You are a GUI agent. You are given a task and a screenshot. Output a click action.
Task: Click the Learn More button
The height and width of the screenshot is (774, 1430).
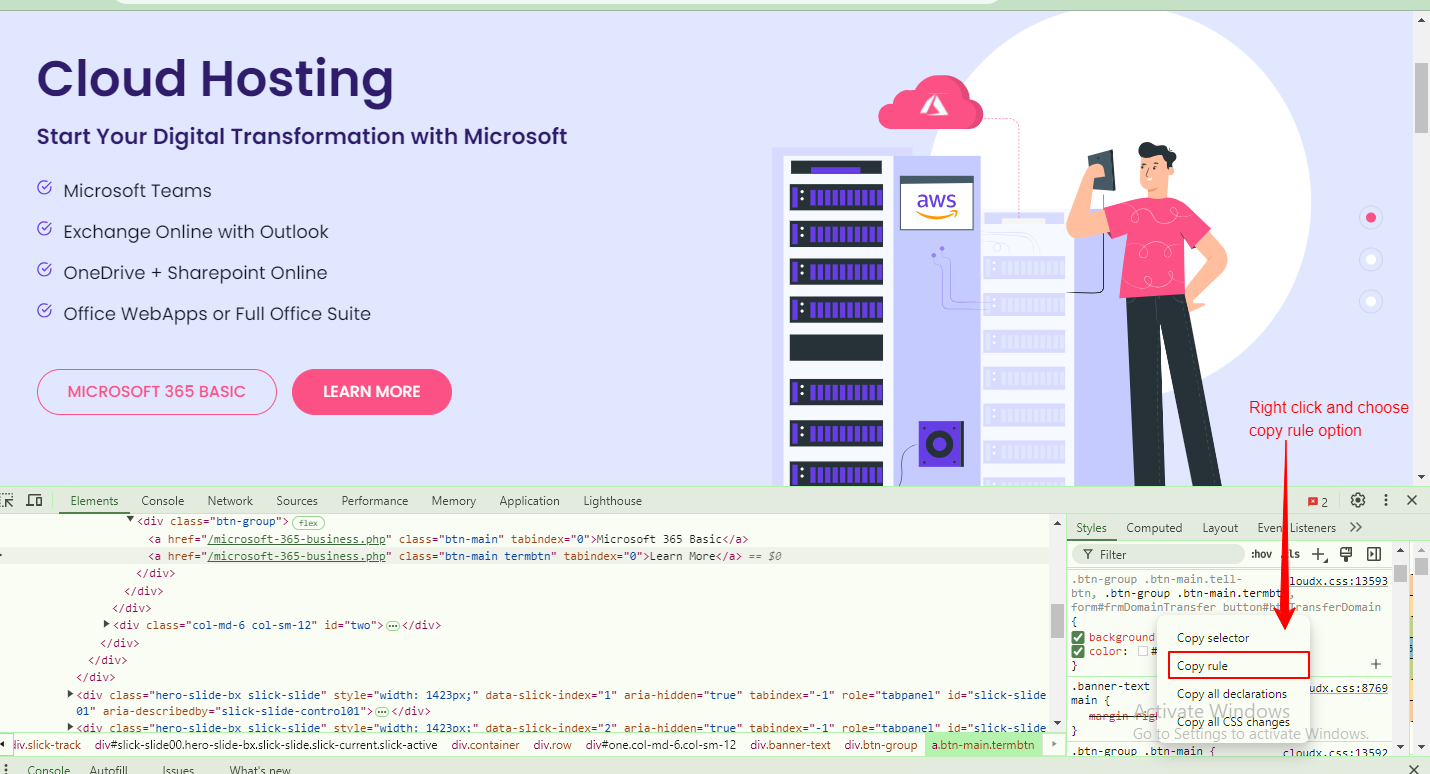(371, 392)
